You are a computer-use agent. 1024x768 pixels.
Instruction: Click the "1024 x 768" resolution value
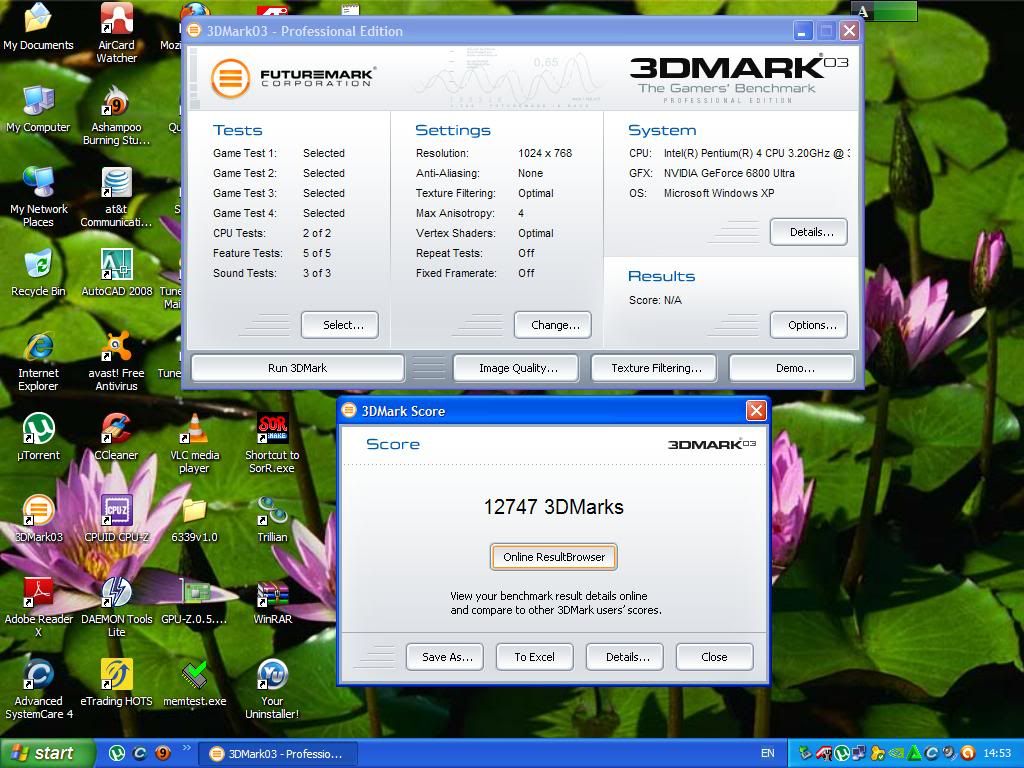click(x=545, y=153)
